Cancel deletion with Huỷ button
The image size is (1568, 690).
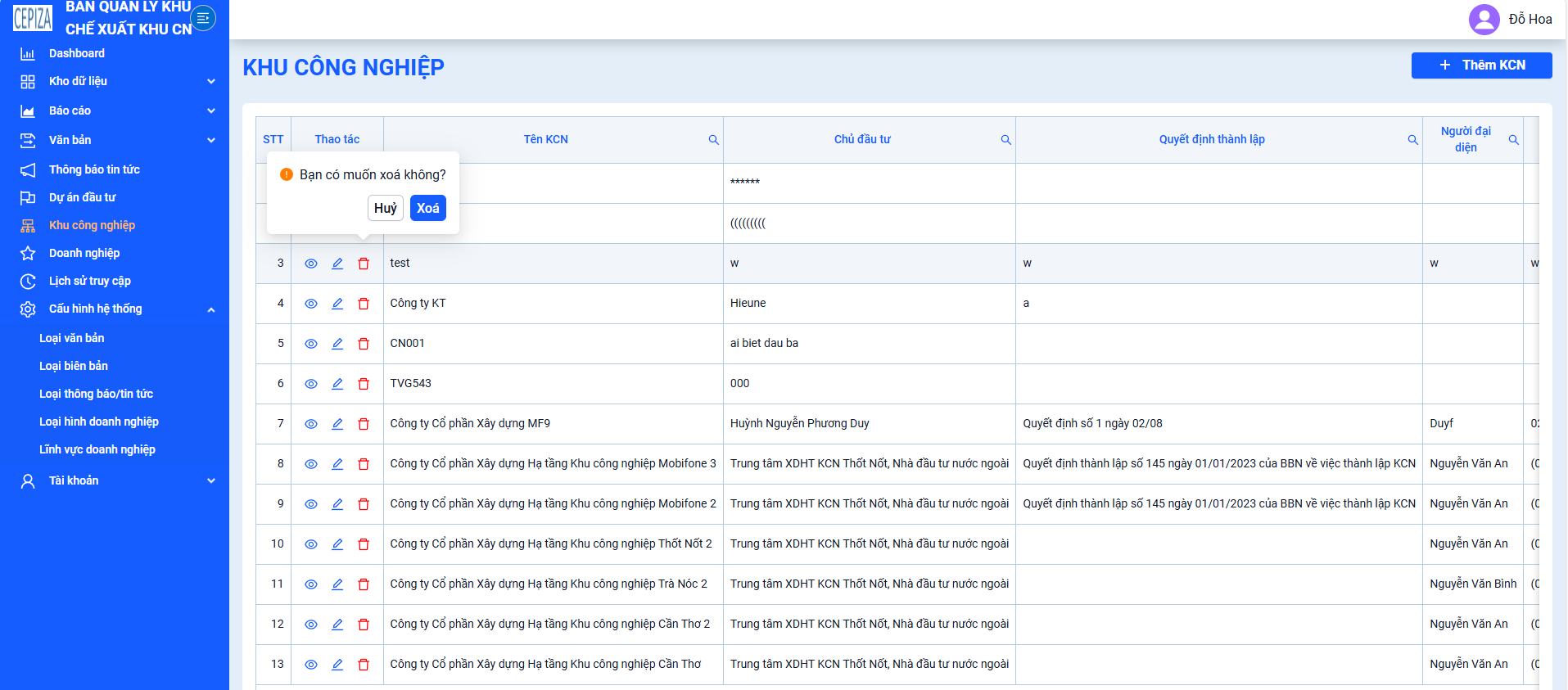385,208
